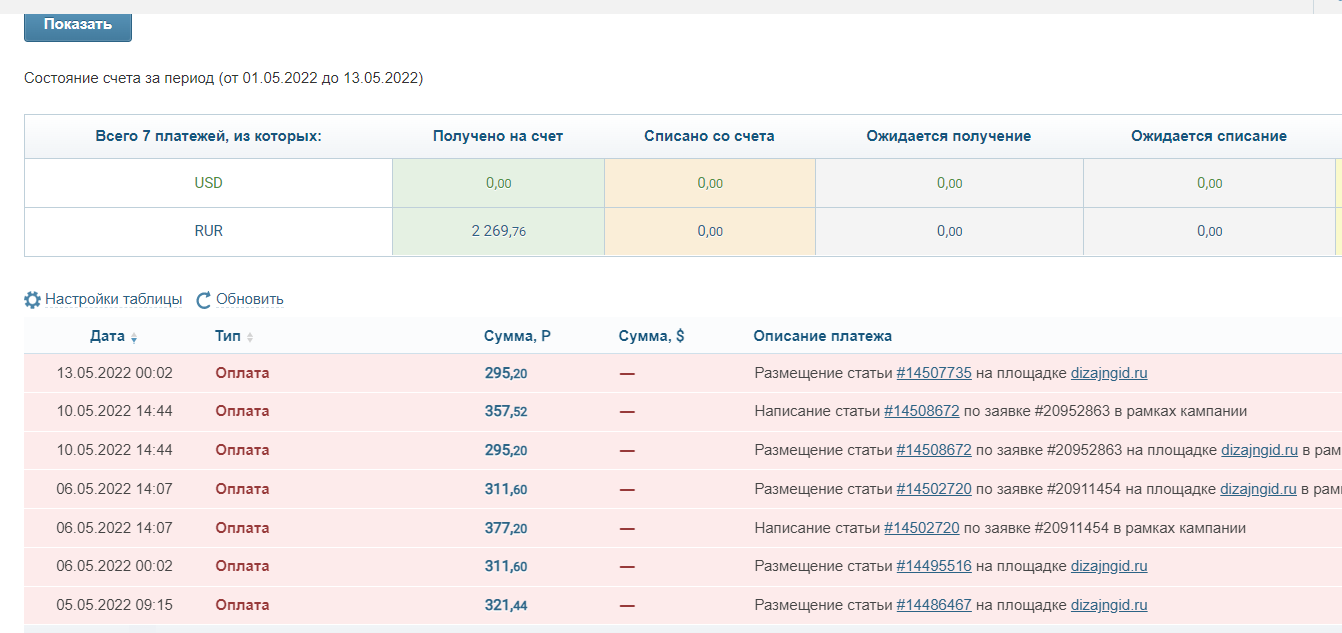
Task: Open #14502720 link in the 377,20 row
Action: click(x=921, y=528)
